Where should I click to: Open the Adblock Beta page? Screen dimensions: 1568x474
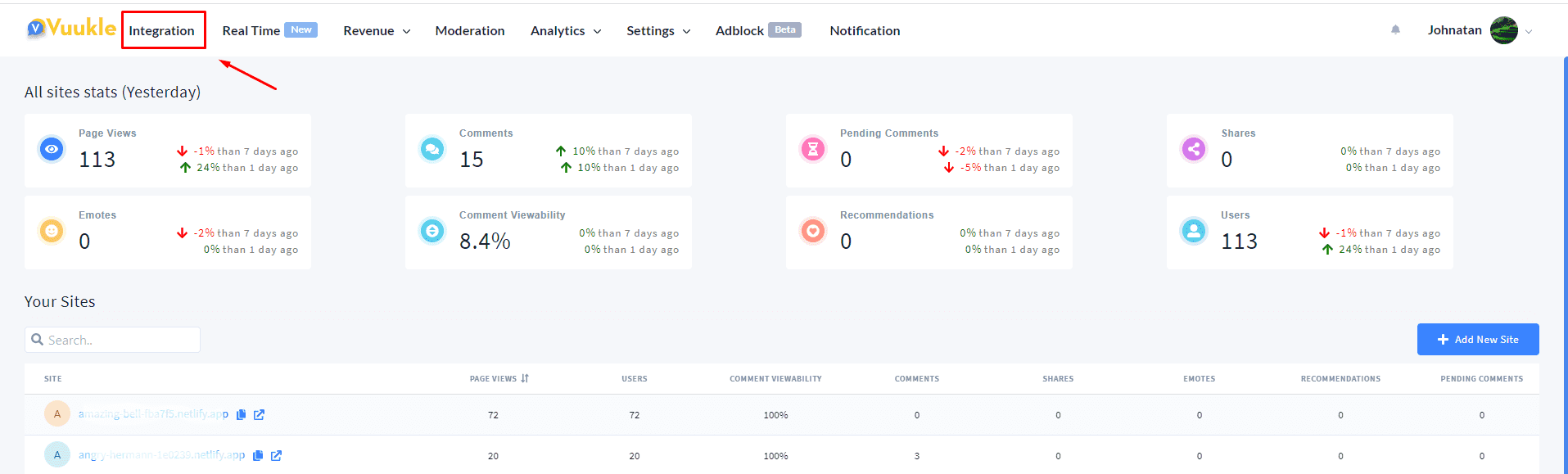point(758,30)
